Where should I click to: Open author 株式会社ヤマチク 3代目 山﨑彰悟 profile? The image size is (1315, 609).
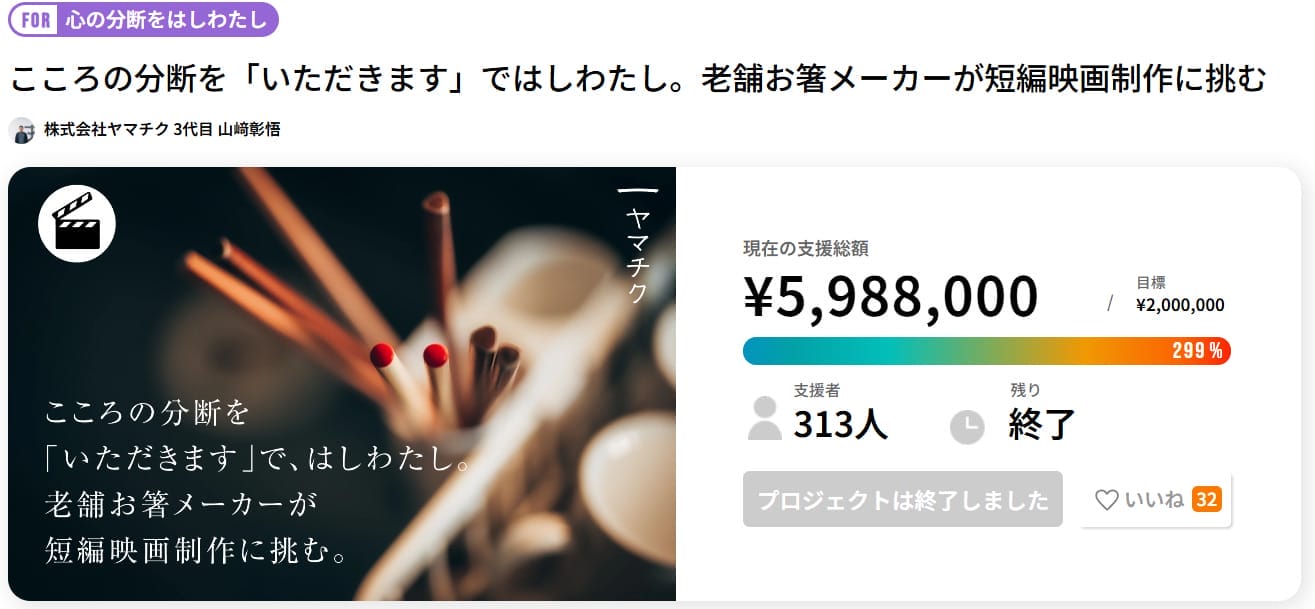click(x=162, y=130)
